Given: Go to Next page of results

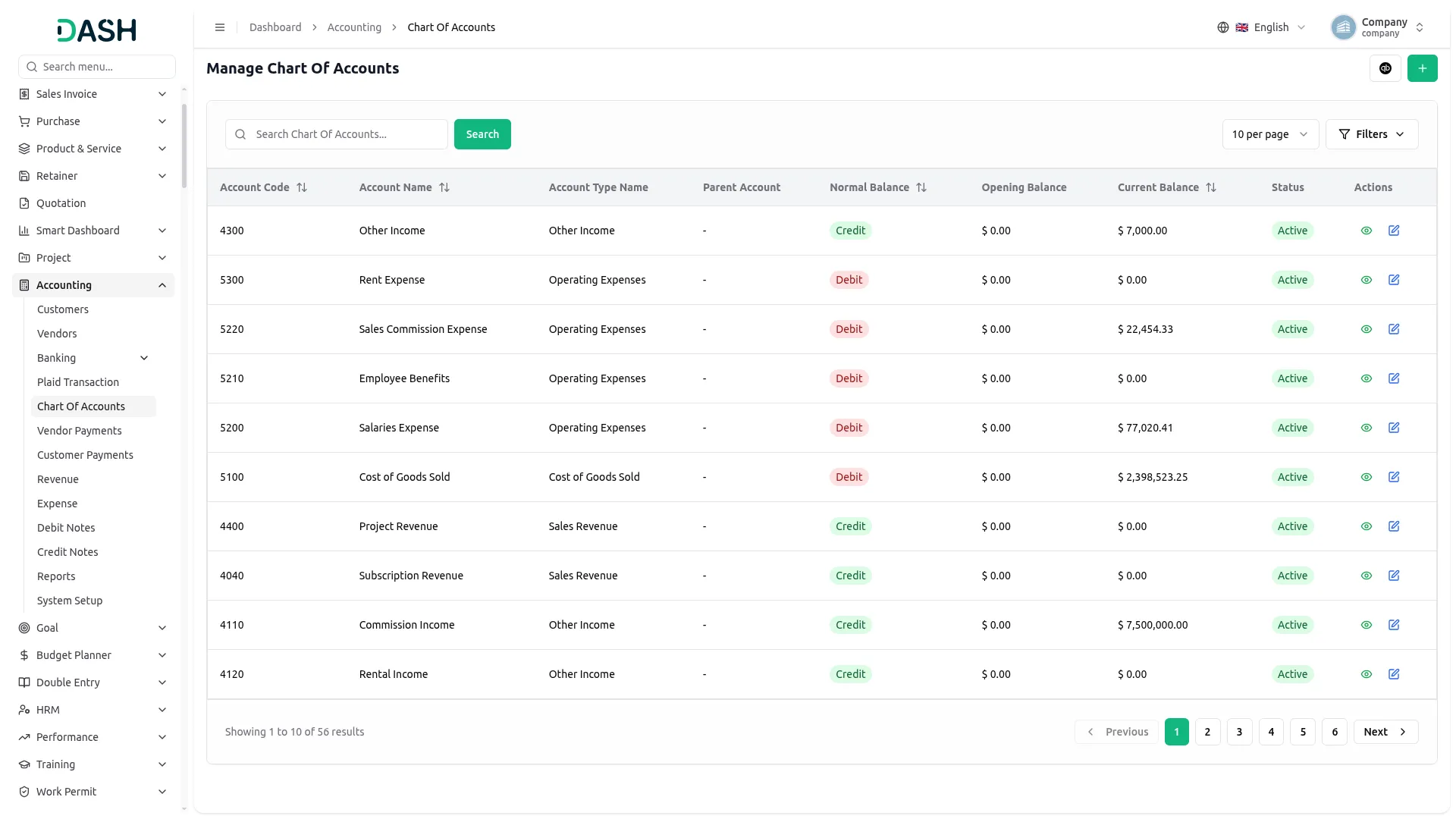Looking at the screenshot, I should point(1385,732).
